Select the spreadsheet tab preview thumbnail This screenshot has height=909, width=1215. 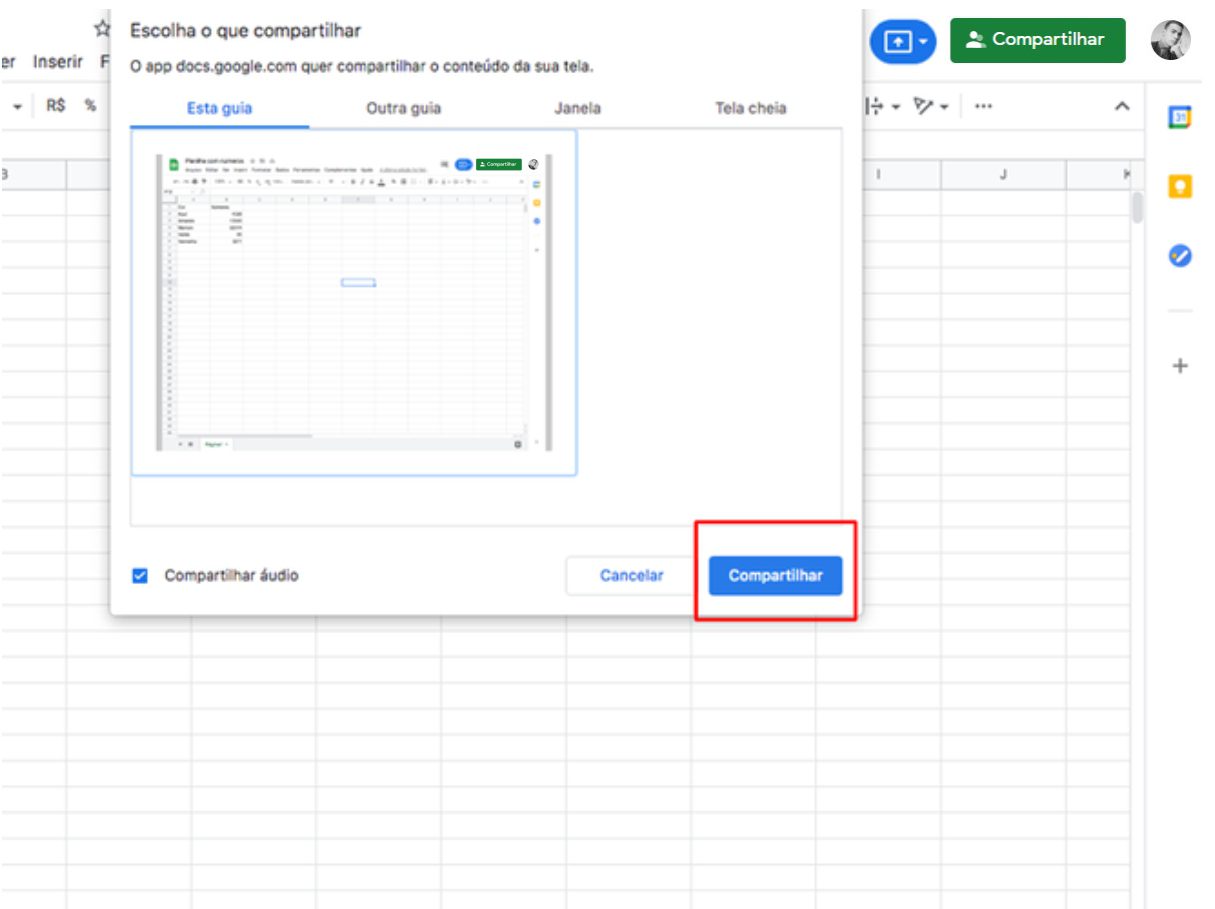(354, 302)
